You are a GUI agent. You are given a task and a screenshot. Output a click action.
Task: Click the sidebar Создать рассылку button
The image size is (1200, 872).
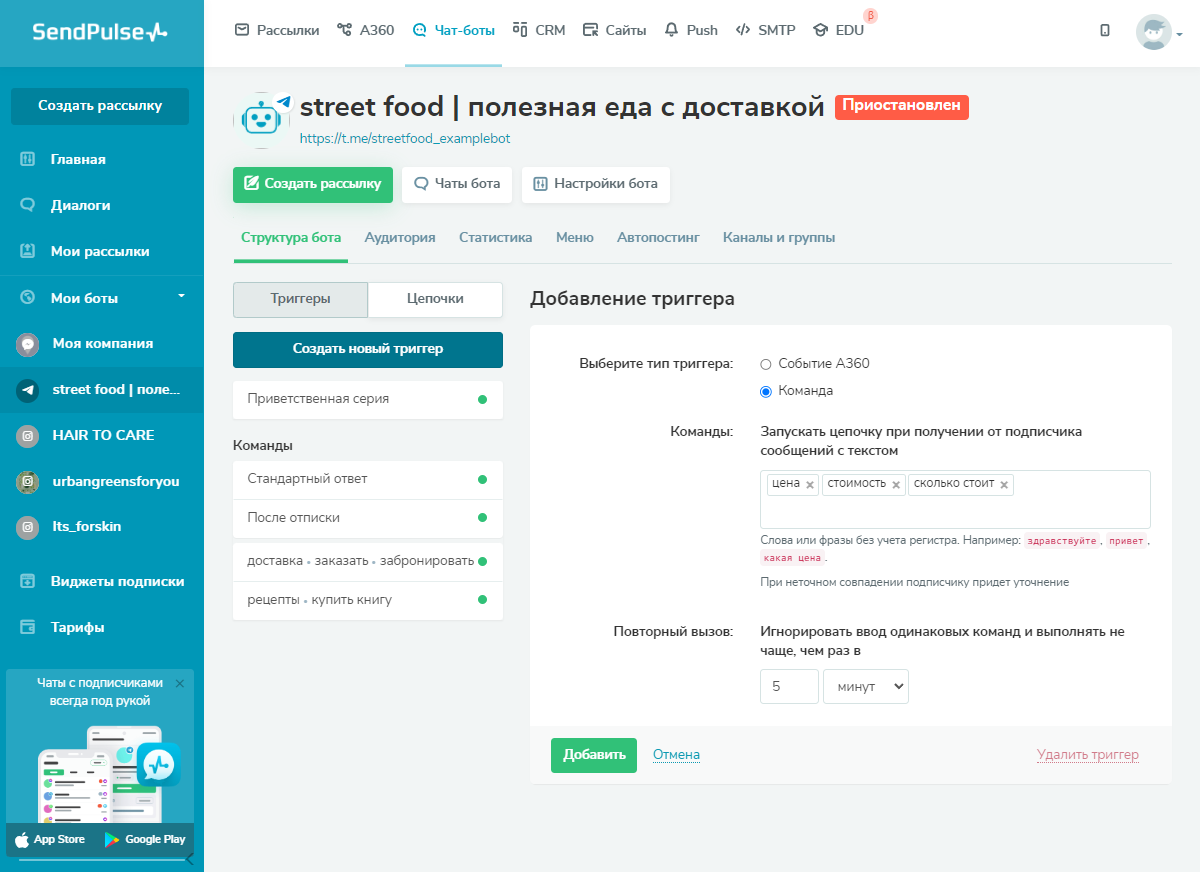point(100,106)
